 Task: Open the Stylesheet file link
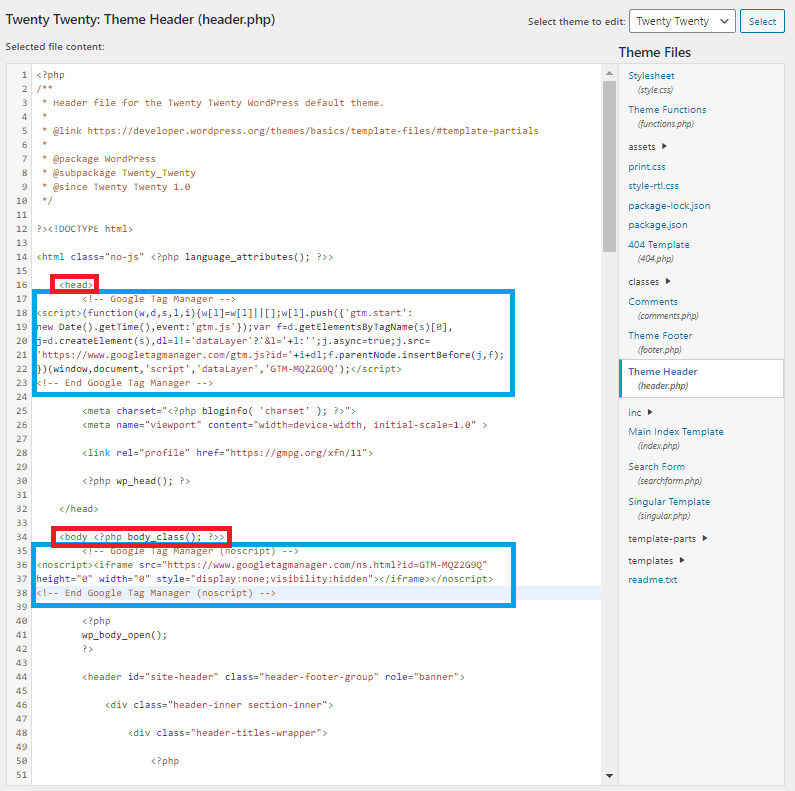click(x=651, y=76)
